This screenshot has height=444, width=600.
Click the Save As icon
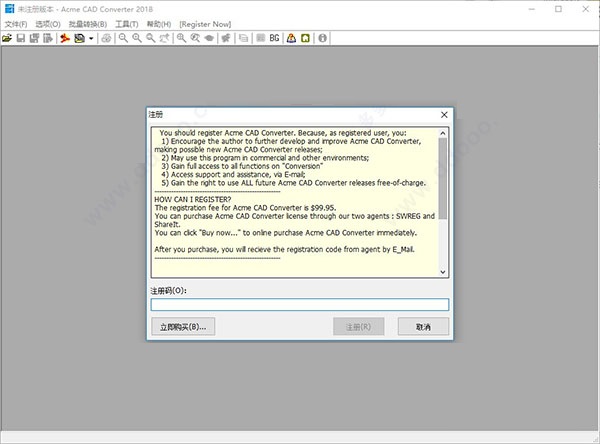pos(34,38)
